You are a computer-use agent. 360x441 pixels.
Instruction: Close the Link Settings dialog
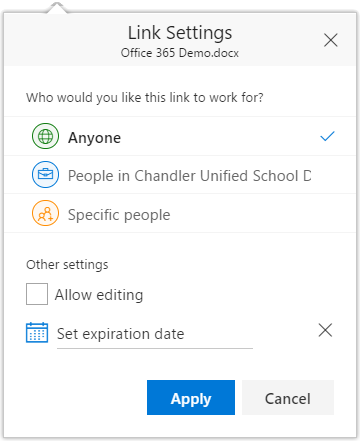tap(331, 40)
